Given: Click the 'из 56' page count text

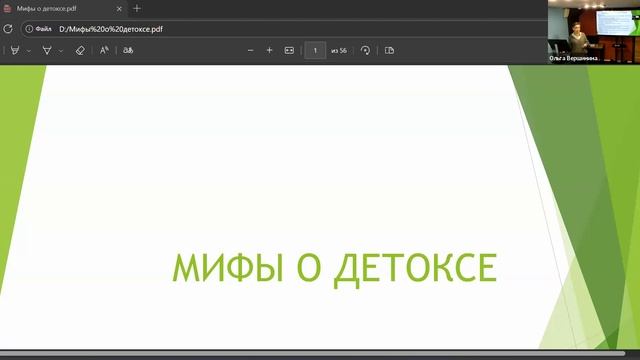Looking at the screenshot, I should pyautogui.click(x=339, y=51).
